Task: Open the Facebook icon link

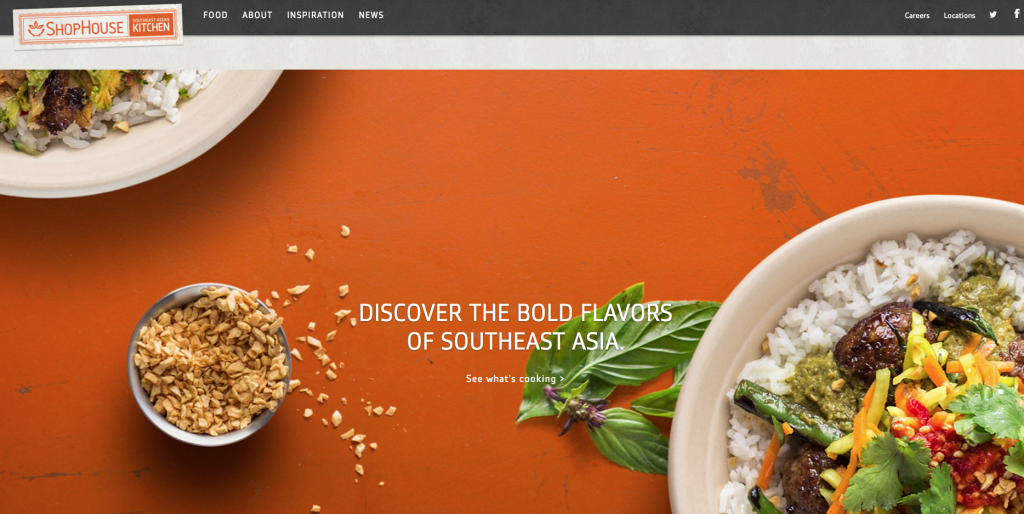Action: coord(1017,14)
